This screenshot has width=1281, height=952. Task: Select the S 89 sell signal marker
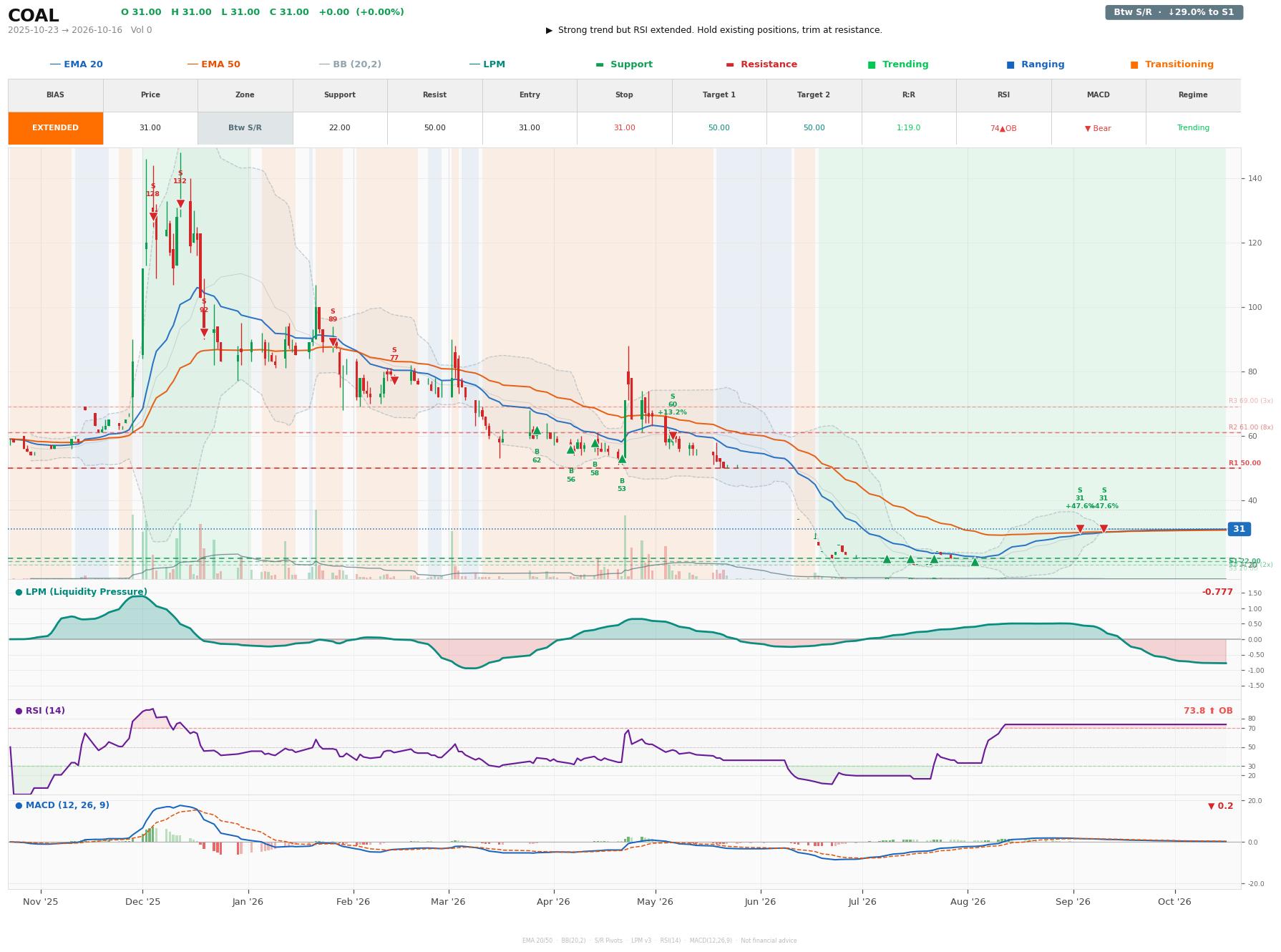pyautogui.click(x=333, y=342)
